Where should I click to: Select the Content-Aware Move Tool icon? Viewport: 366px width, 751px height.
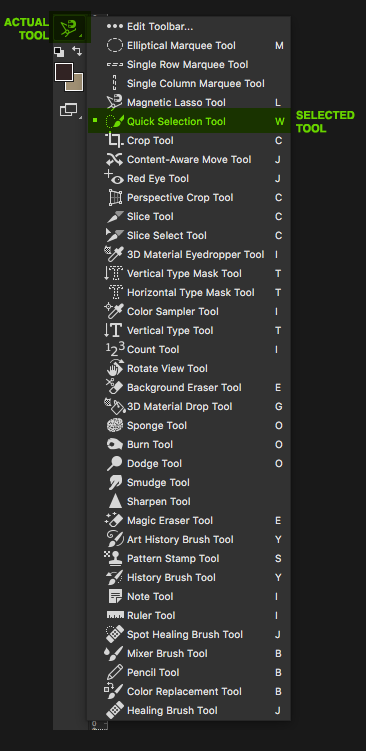[114, 159]
